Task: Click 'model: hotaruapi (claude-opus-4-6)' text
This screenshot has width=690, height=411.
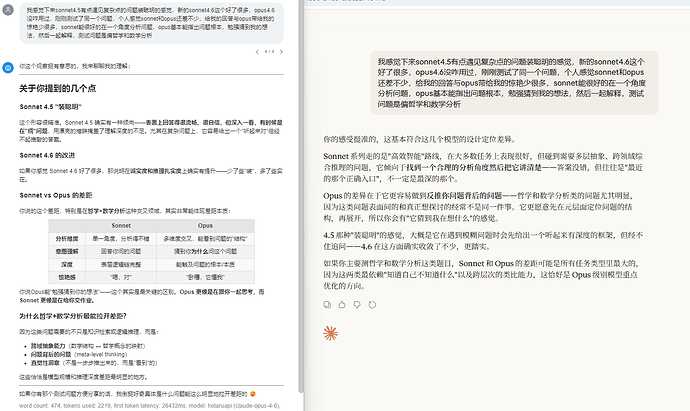Action: pos(235,406)
